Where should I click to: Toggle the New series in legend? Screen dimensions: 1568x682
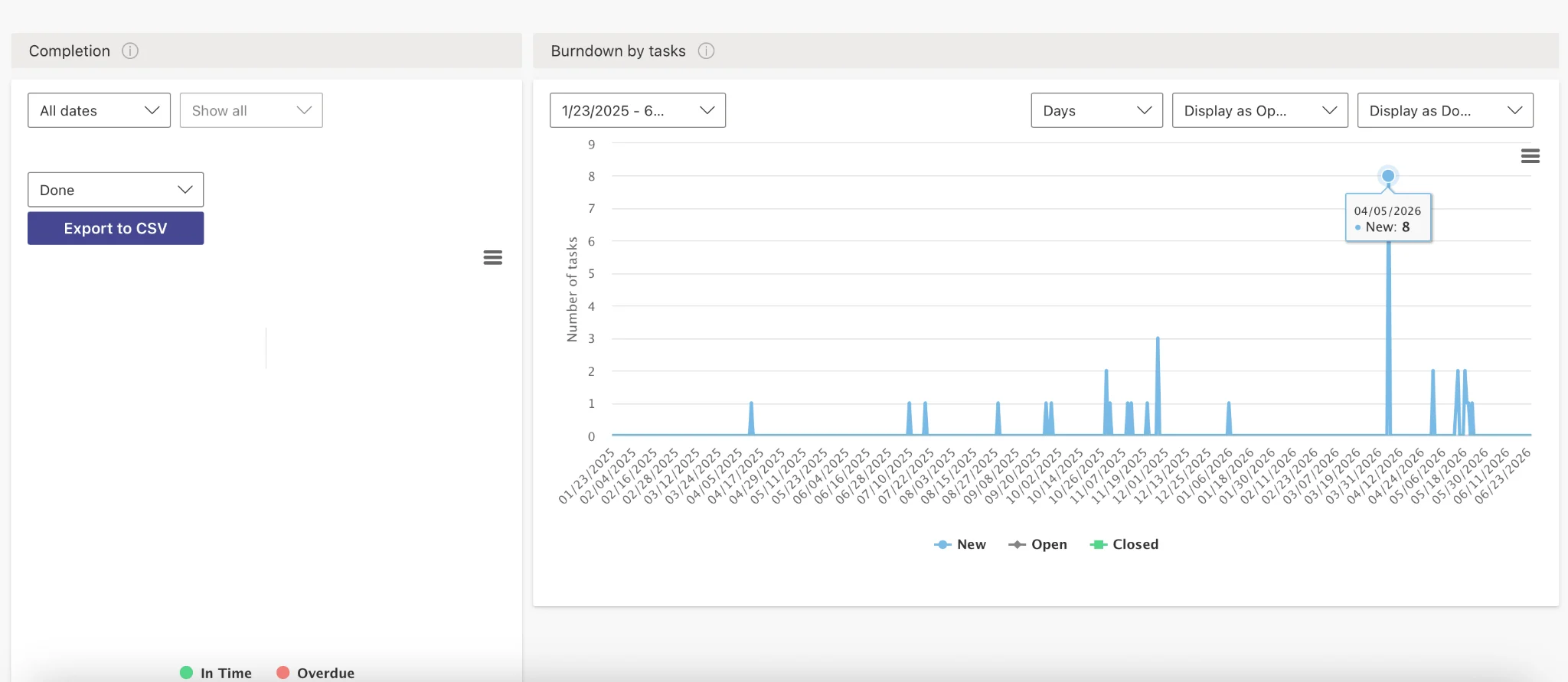pos(960,544)
